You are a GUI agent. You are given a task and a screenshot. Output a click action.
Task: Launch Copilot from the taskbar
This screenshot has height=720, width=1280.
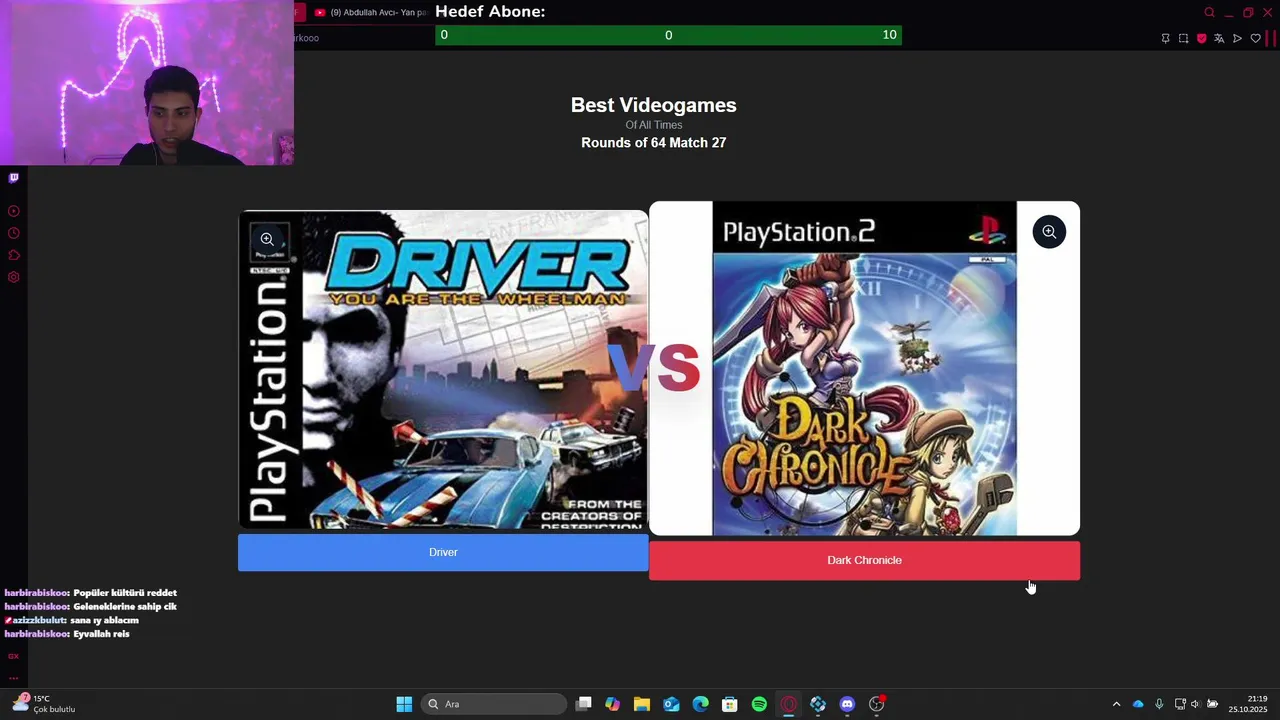(x=613, y=704)
